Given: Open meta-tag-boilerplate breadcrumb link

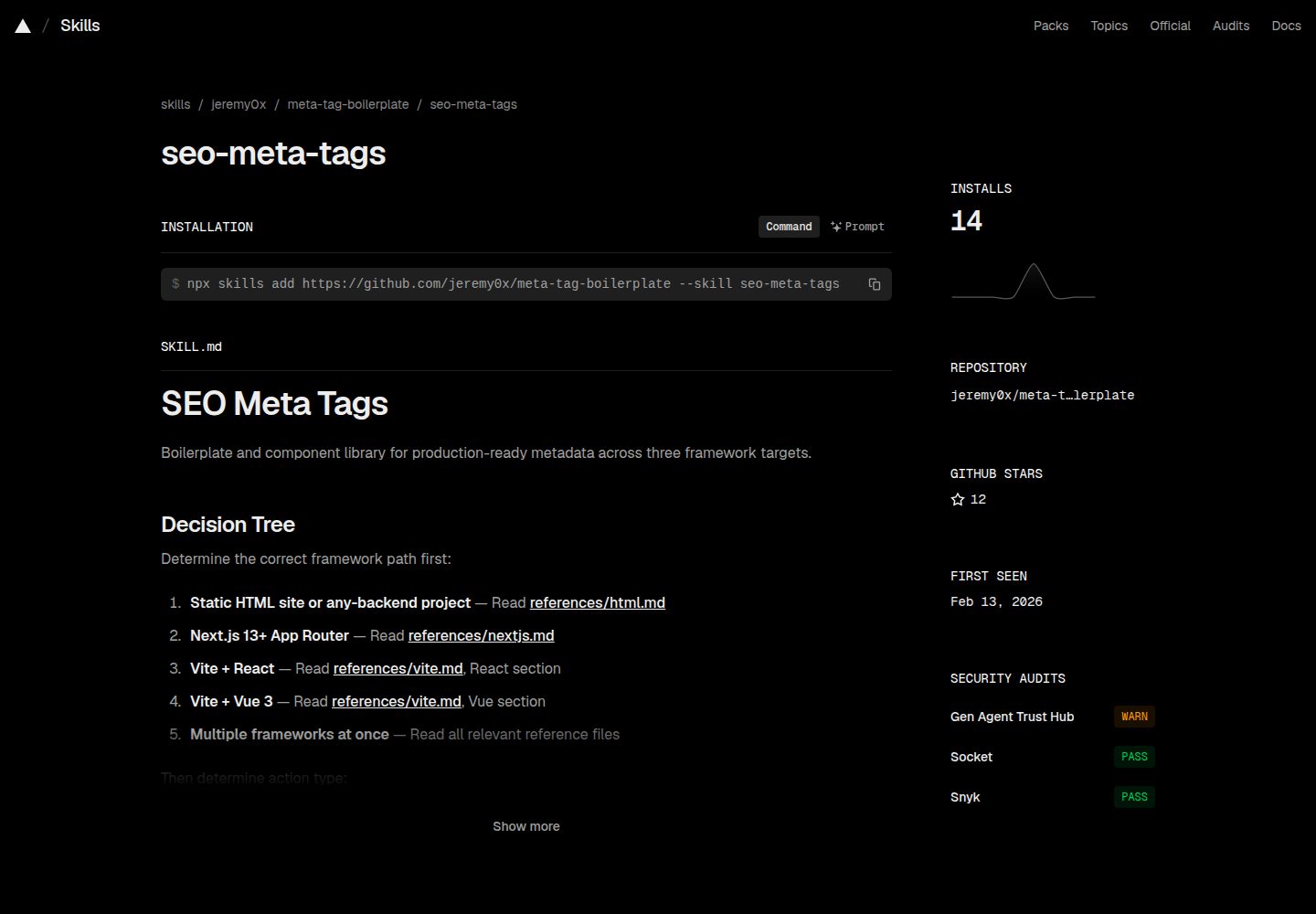Looking at the screenshot, I should (348, 104).
